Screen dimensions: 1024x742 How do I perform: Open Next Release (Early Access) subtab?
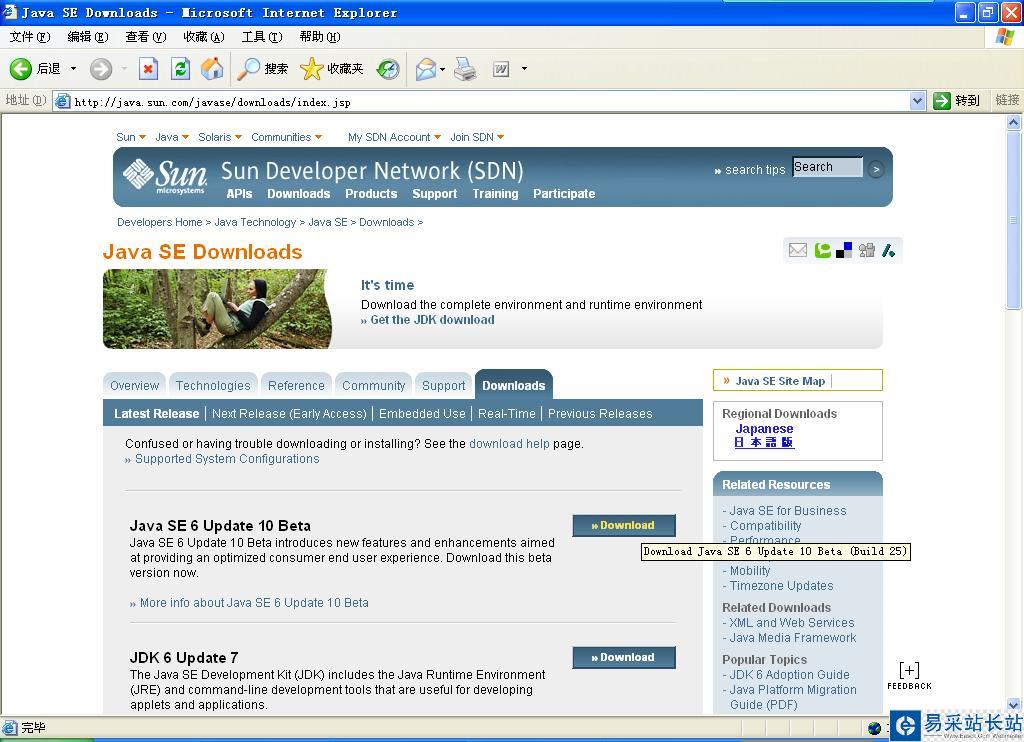[289, 413]
